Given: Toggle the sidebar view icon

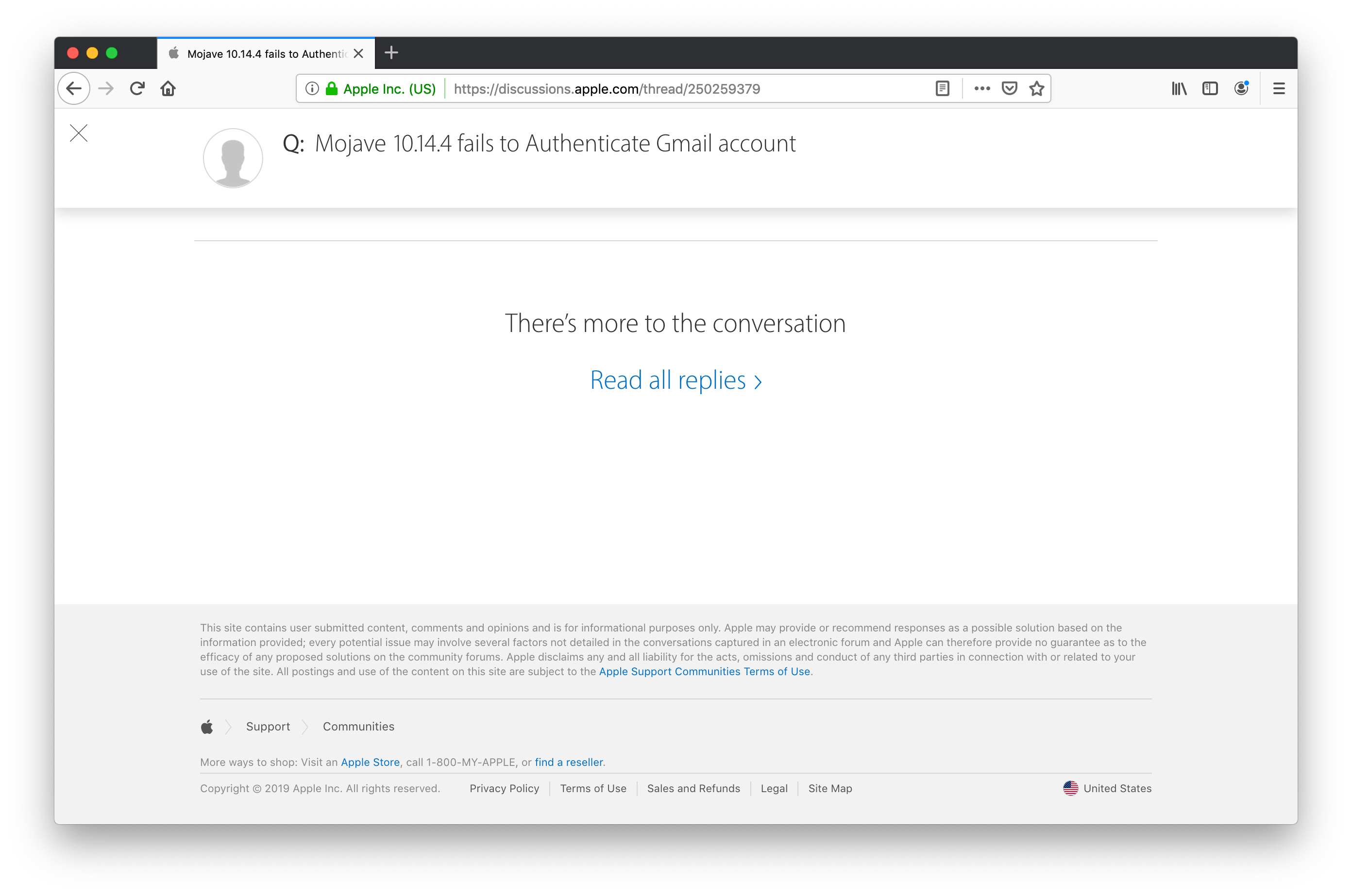Looking at the screenshot, I should (x=1210, y=88).
